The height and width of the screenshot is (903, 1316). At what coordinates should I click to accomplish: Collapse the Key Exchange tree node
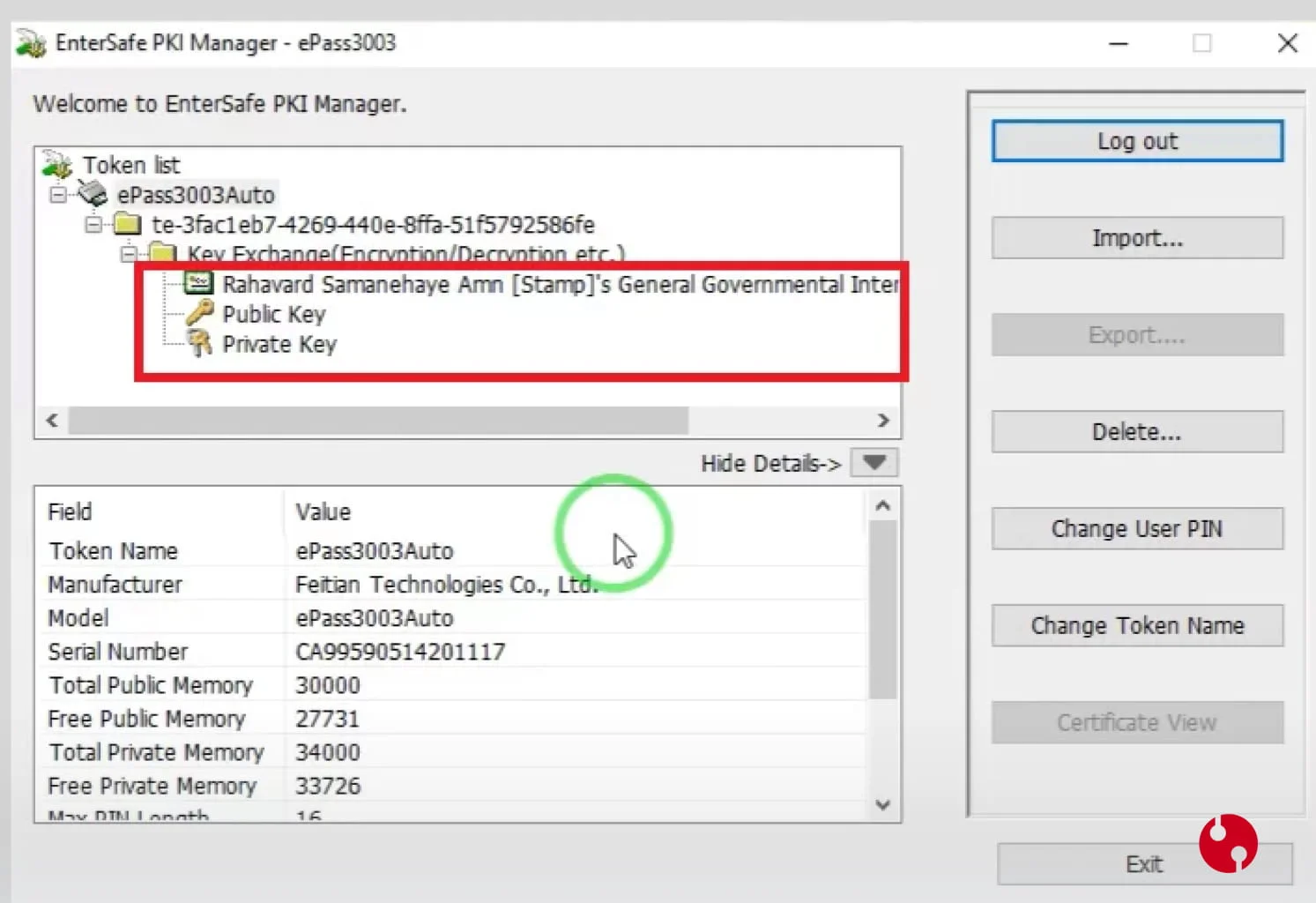click(x=128, y=254)
